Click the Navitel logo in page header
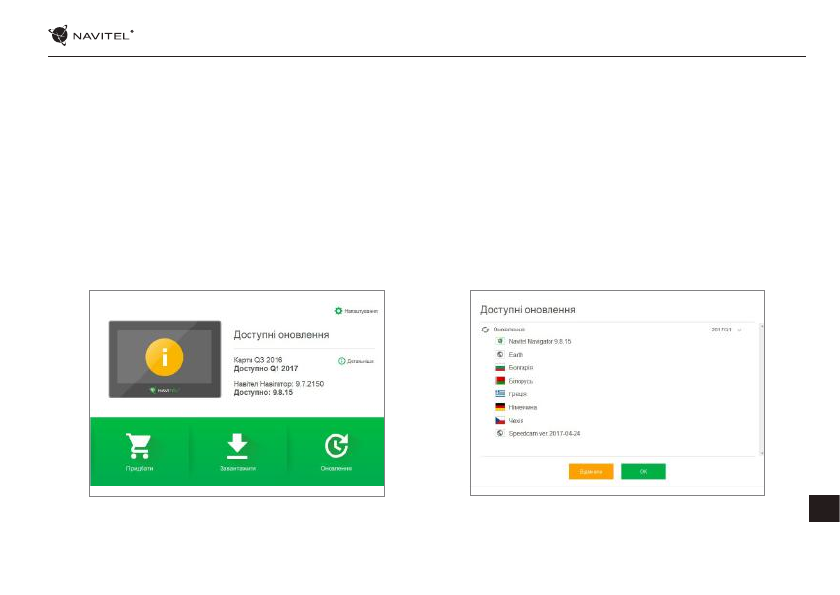 [x=91, y=35]
